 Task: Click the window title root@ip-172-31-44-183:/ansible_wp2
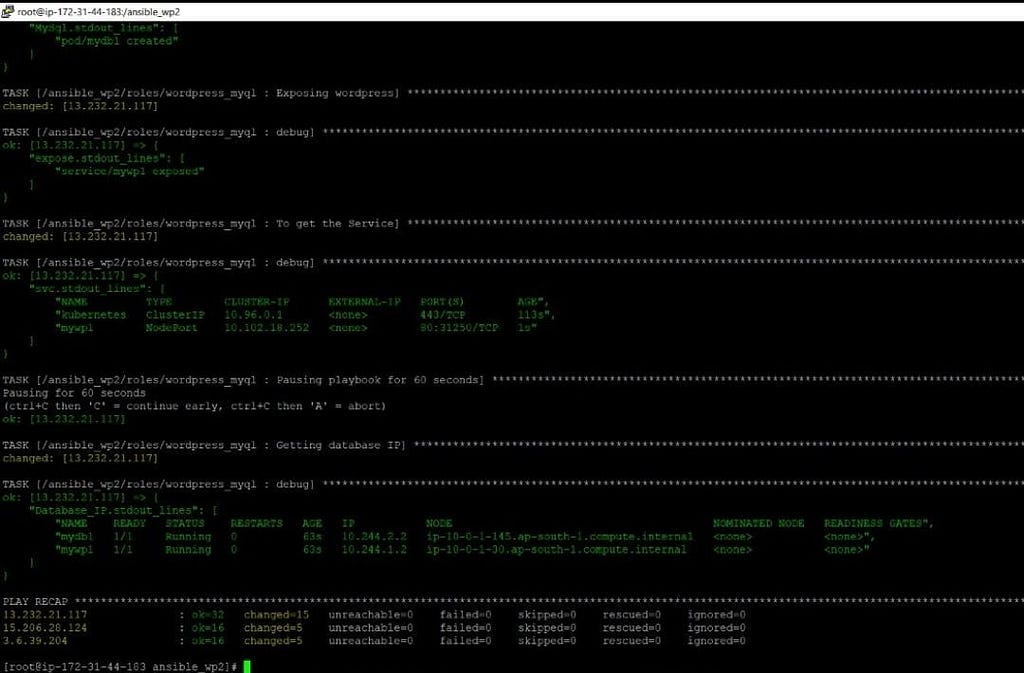[99, 12]
